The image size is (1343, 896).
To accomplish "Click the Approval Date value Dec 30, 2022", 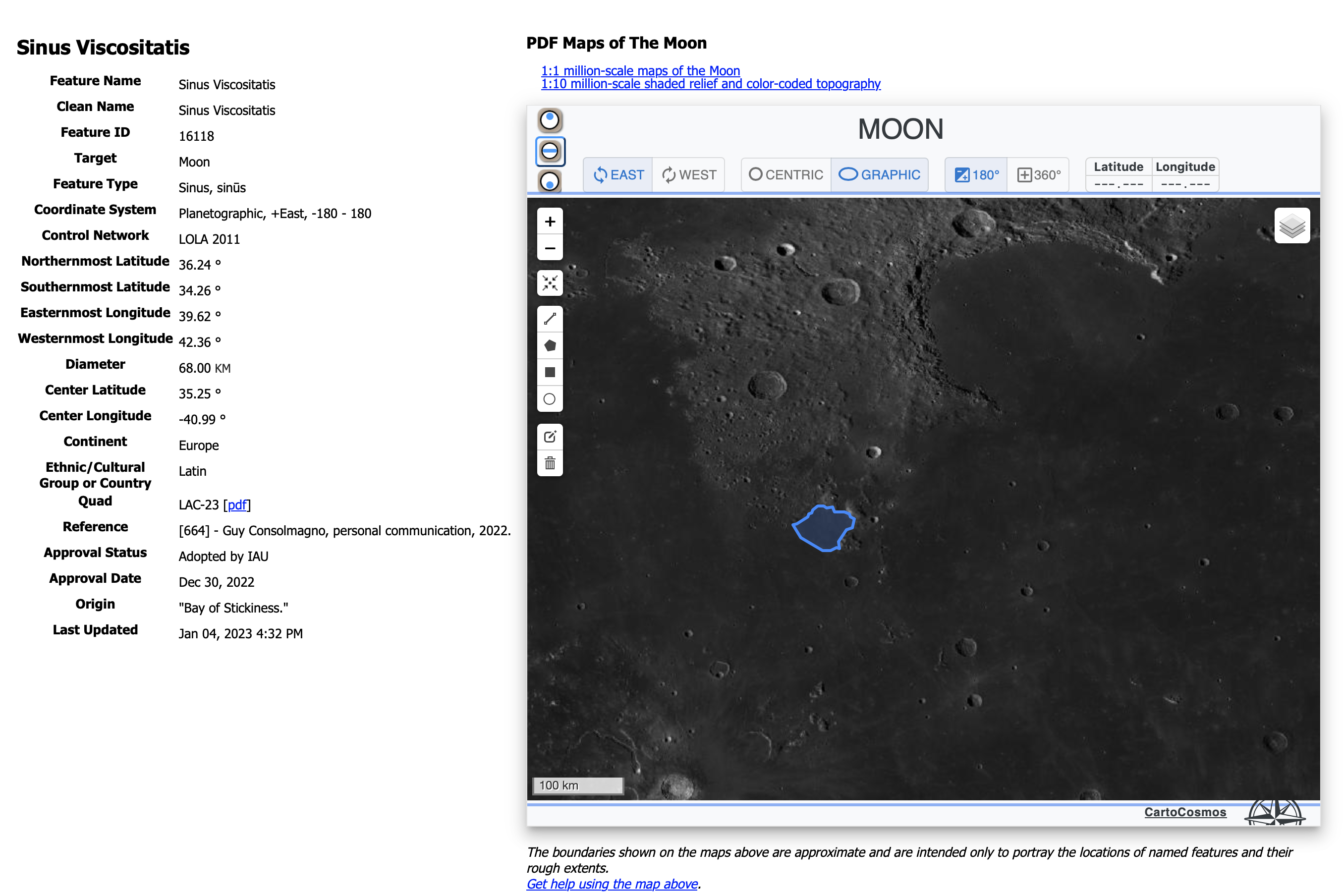I will [217, 582].
